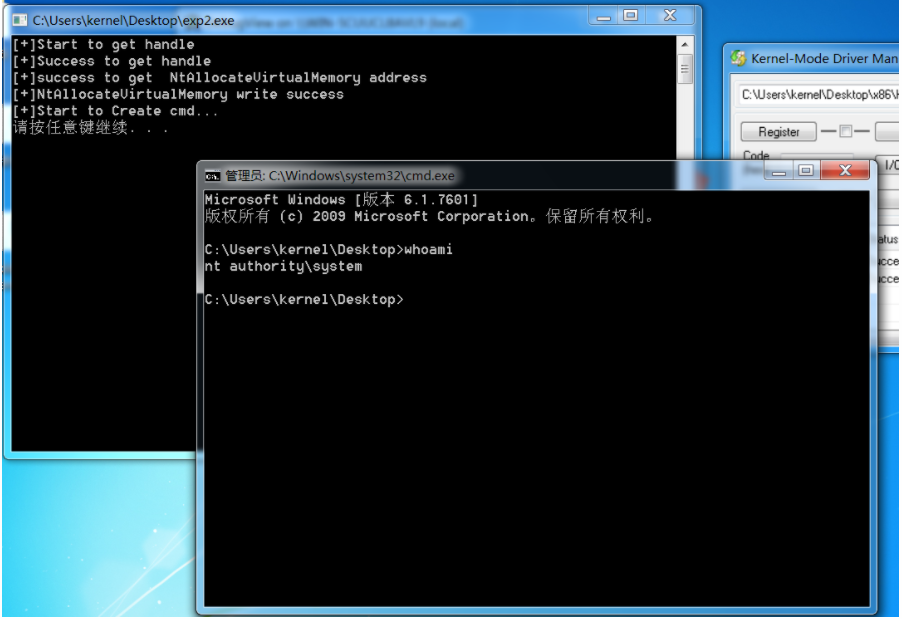This screenshot has height=619, width=902.
Task: Close the cmd.exe administrator window
Action: 845,170
